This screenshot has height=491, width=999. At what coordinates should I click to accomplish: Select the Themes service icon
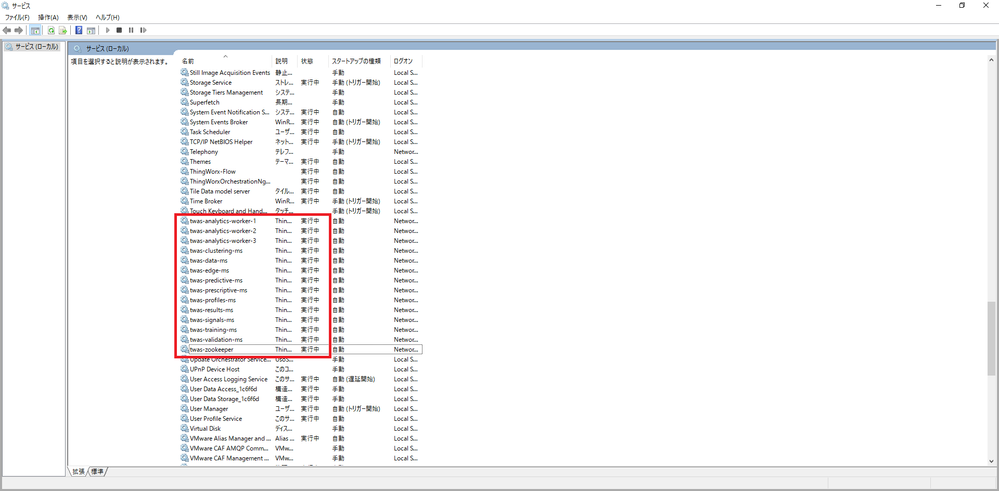pos(185,162)
